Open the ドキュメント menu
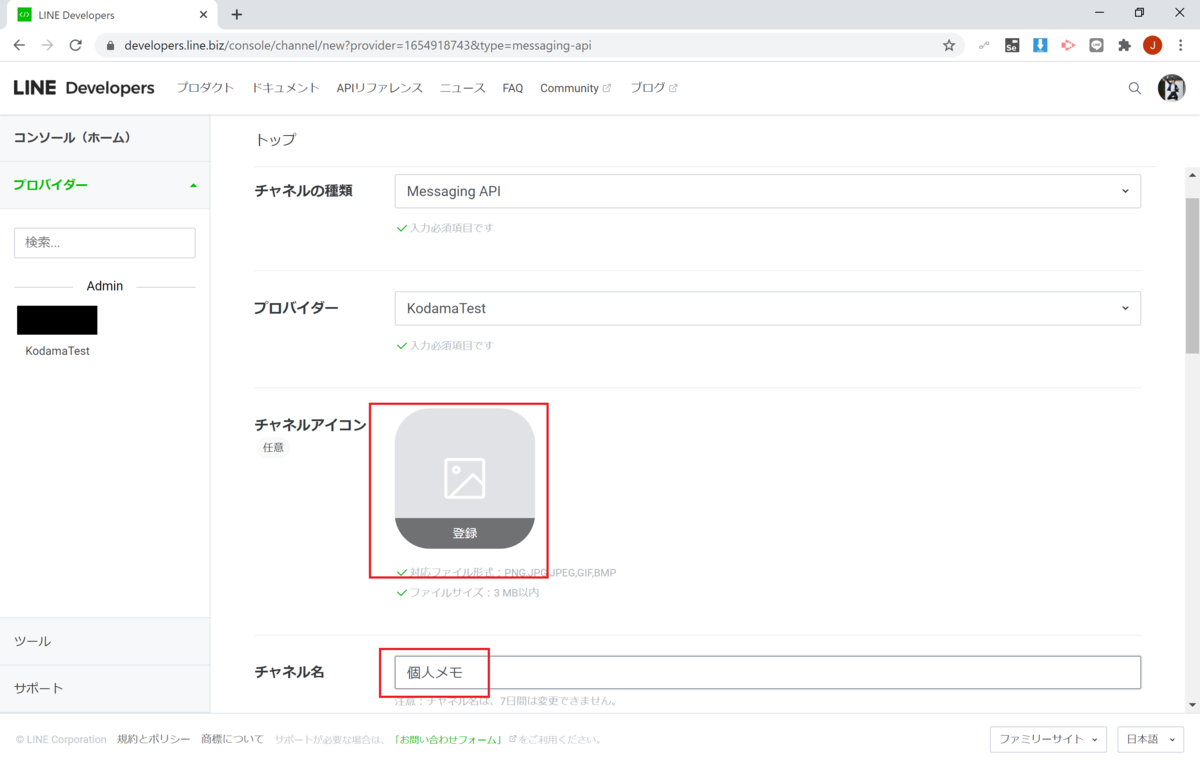This screenshot has width=1200, height=765. pyautogui.click(x=286, y=88)
